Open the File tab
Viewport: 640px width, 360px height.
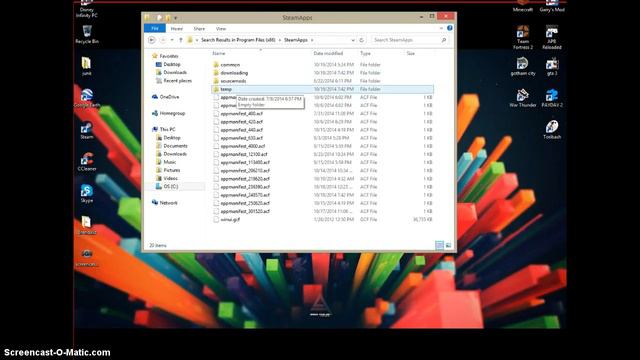click(155, 29)
